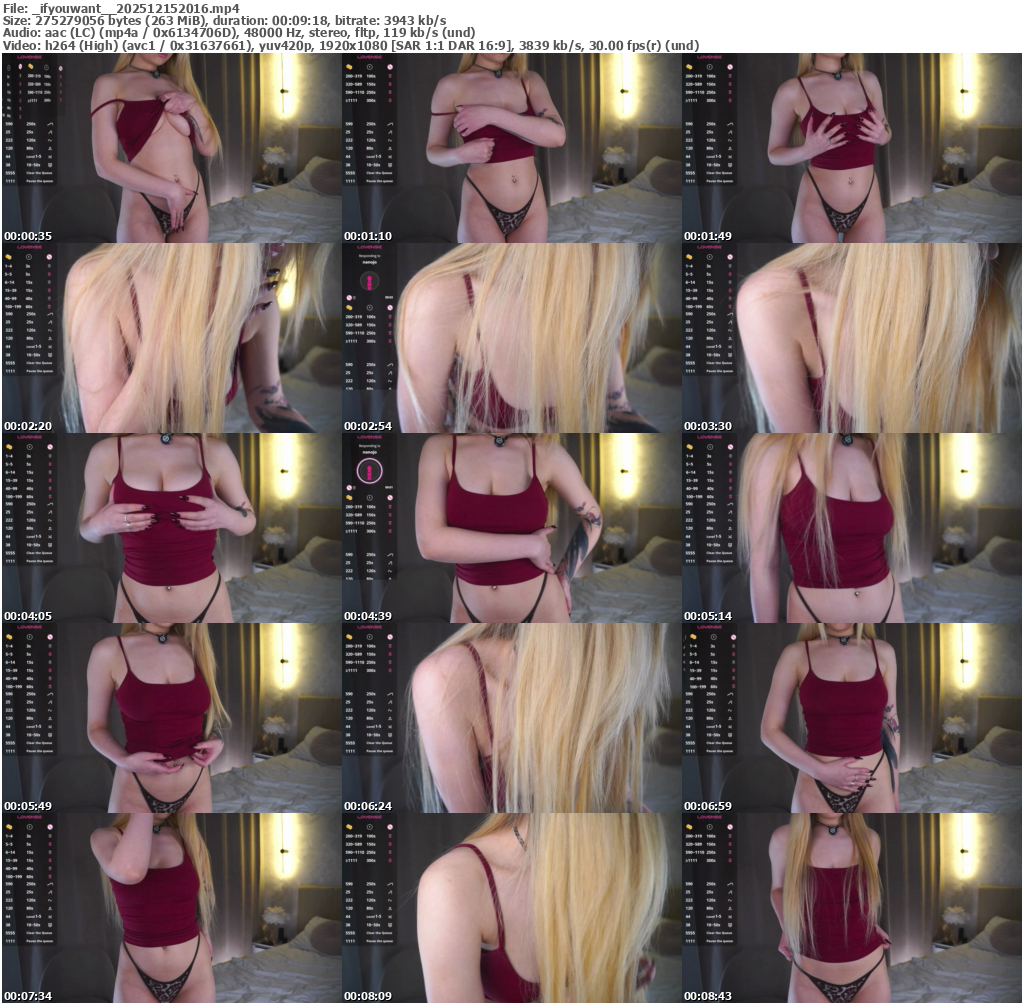Select the file name line ending in 202512152016.mp4
The height and width of the screenshot is (1003, 1024).
coord(121,8)
